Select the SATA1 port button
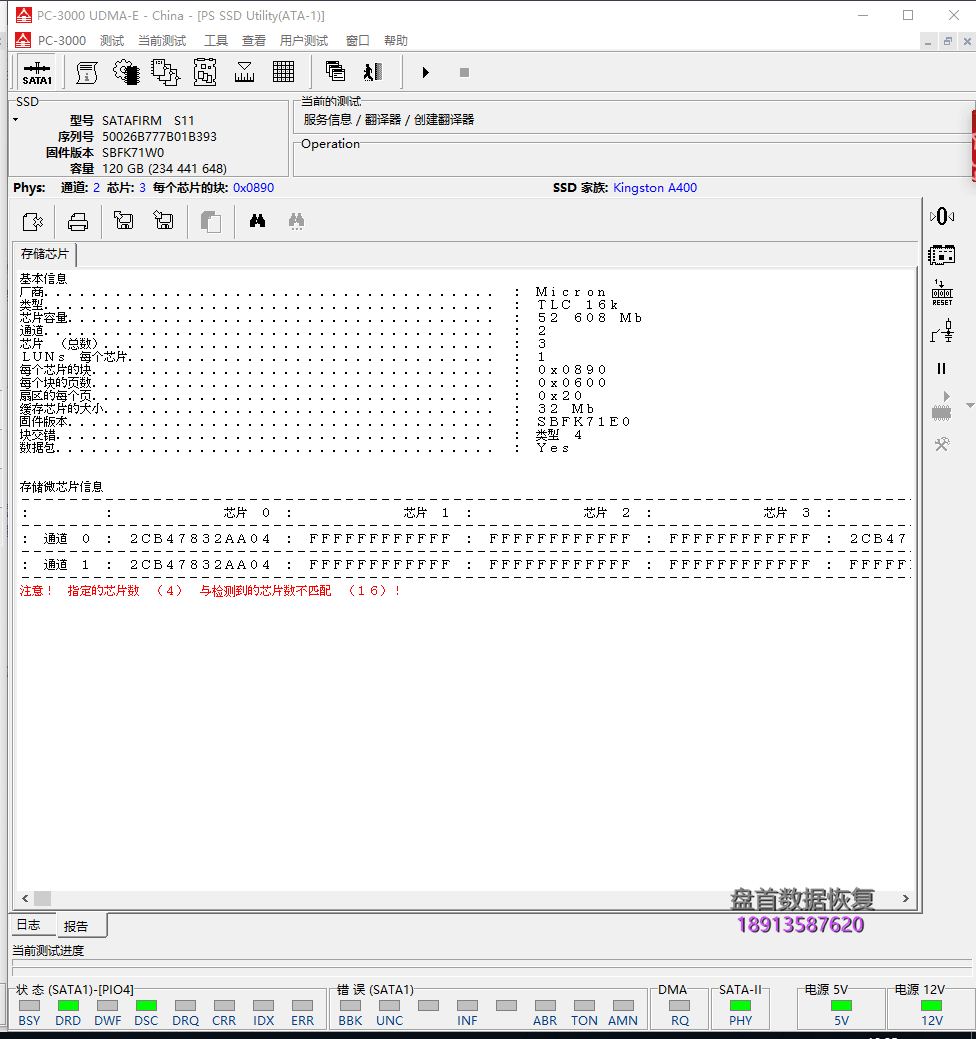 (37, 72)
